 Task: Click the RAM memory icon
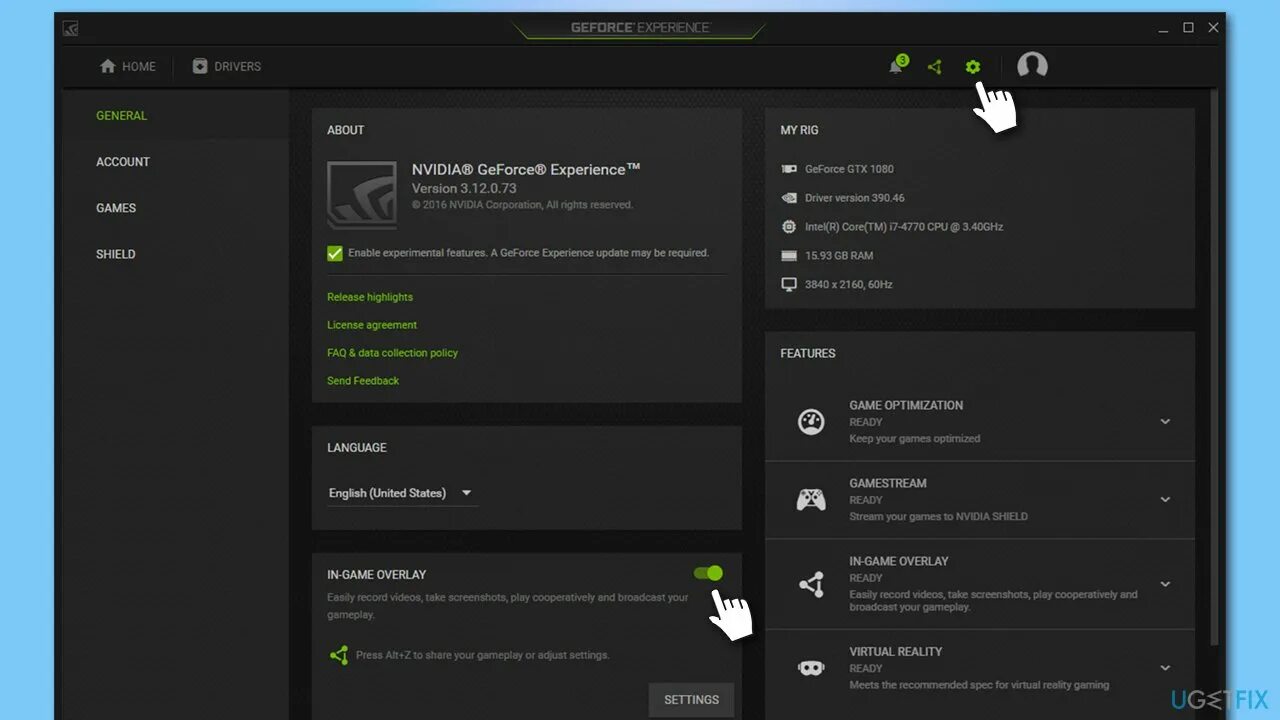789,256
